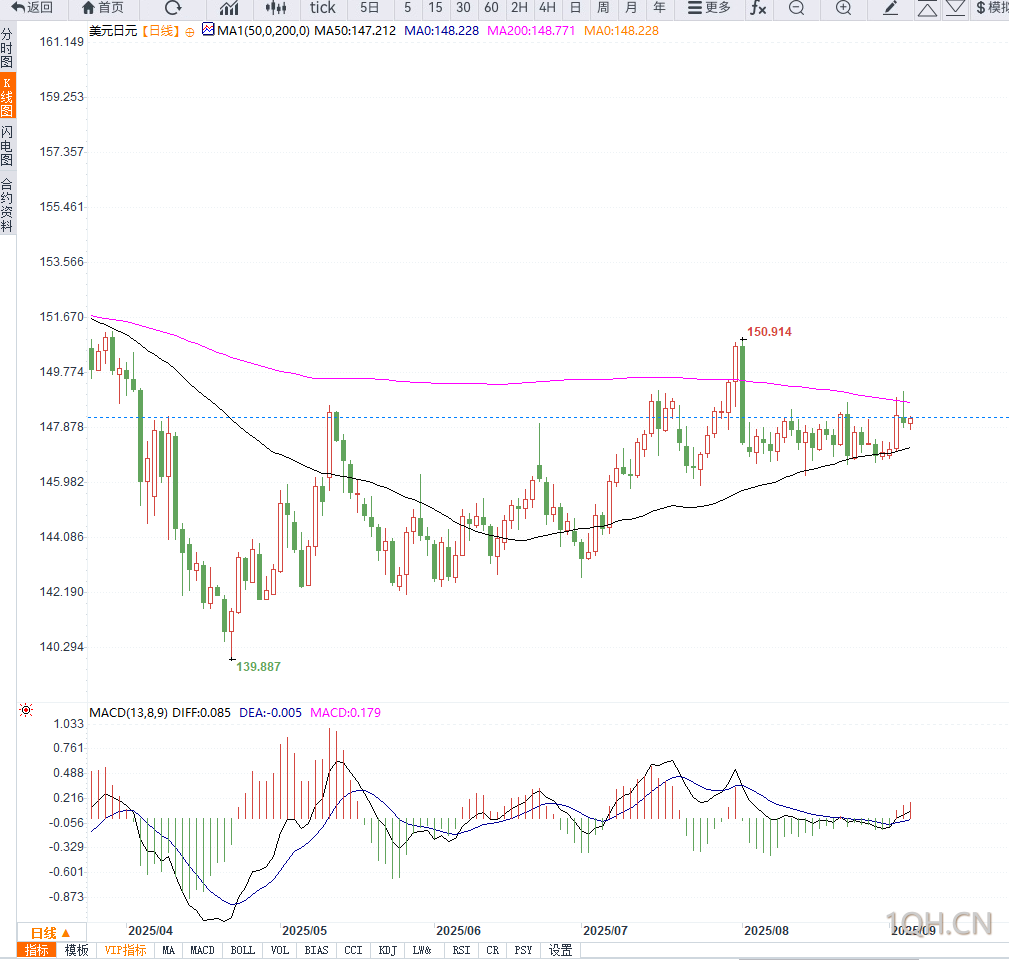1009x960 pixels.
Task: Zoom in with the plus magnifier
Action: pos(843,8)
